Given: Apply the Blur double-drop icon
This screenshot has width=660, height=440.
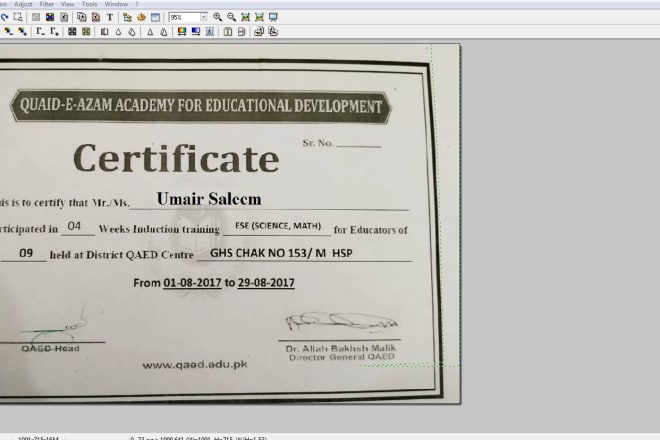Looking at the screenshot, I should point(132,32).
